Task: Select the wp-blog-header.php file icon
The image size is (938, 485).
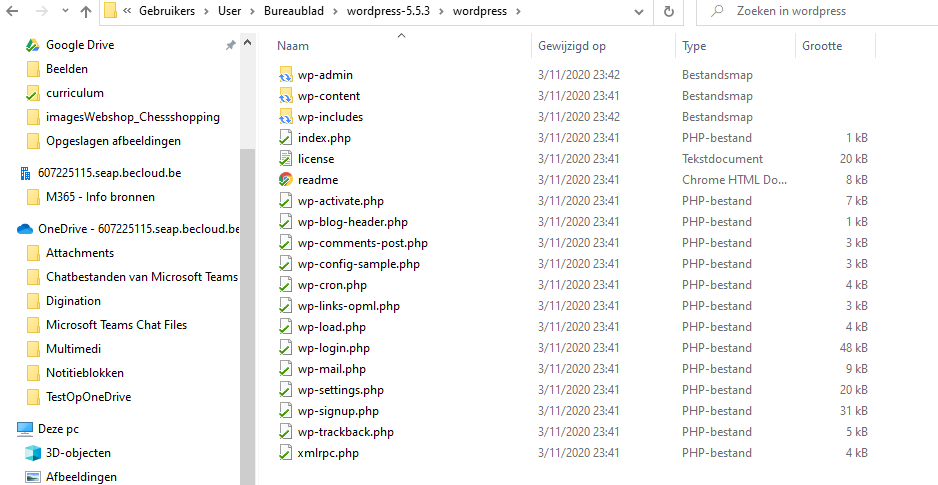Action: point(285,222)
